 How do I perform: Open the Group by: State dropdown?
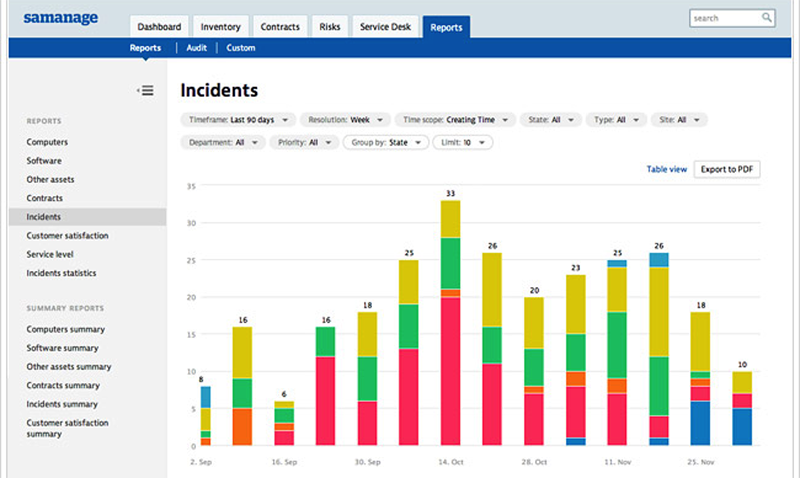[384, 143]
